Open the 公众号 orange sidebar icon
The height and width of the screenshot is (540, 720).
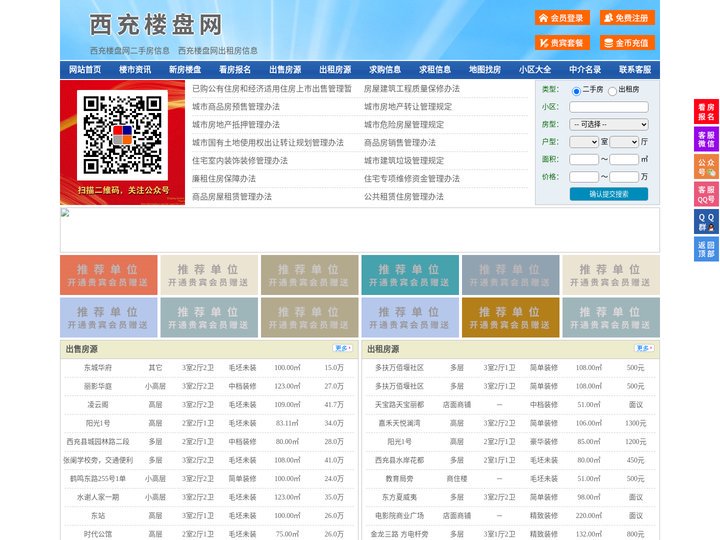coord(706,167)
